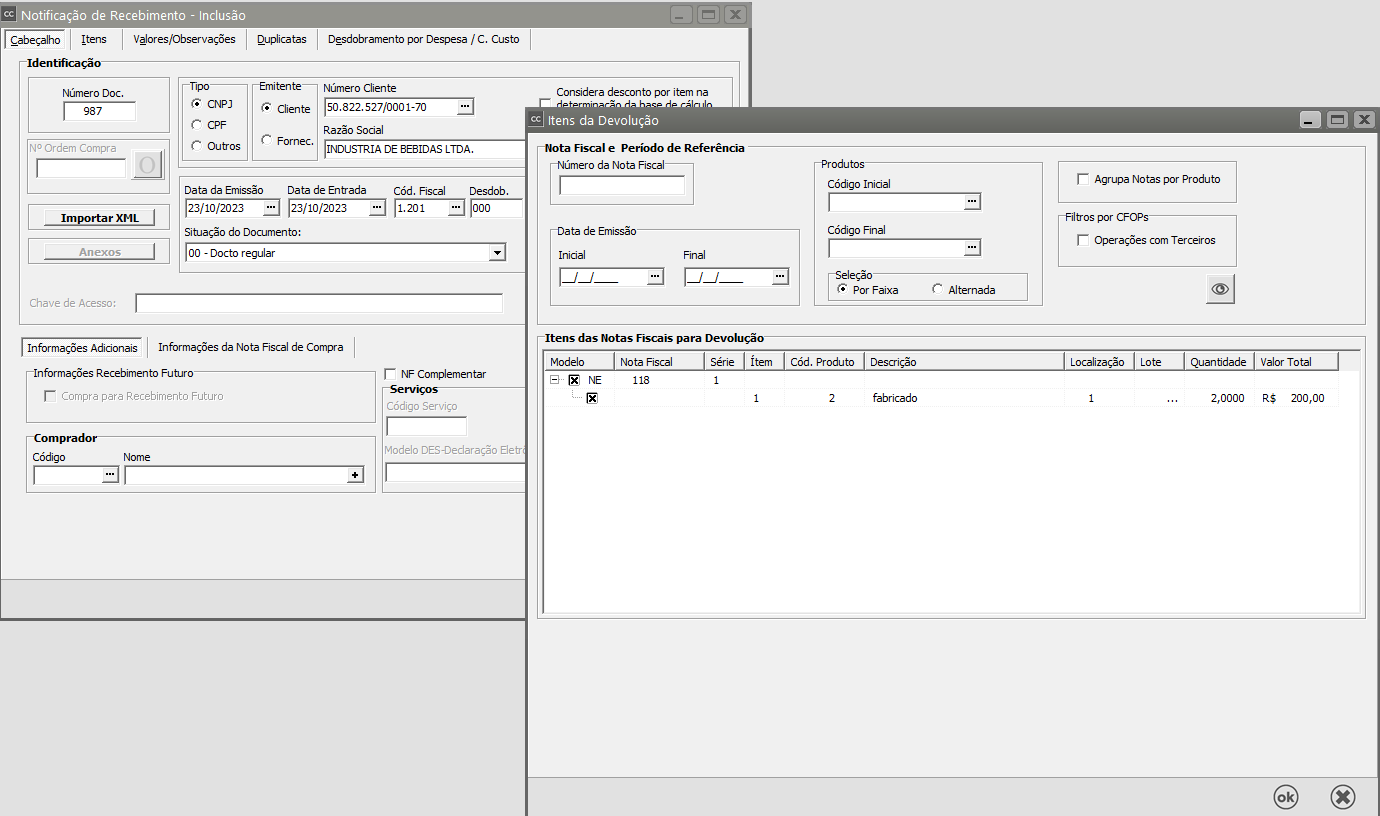Open lookup next to Código Inicial
This screenshot has height=816, width=1380.
click(972, 202)
